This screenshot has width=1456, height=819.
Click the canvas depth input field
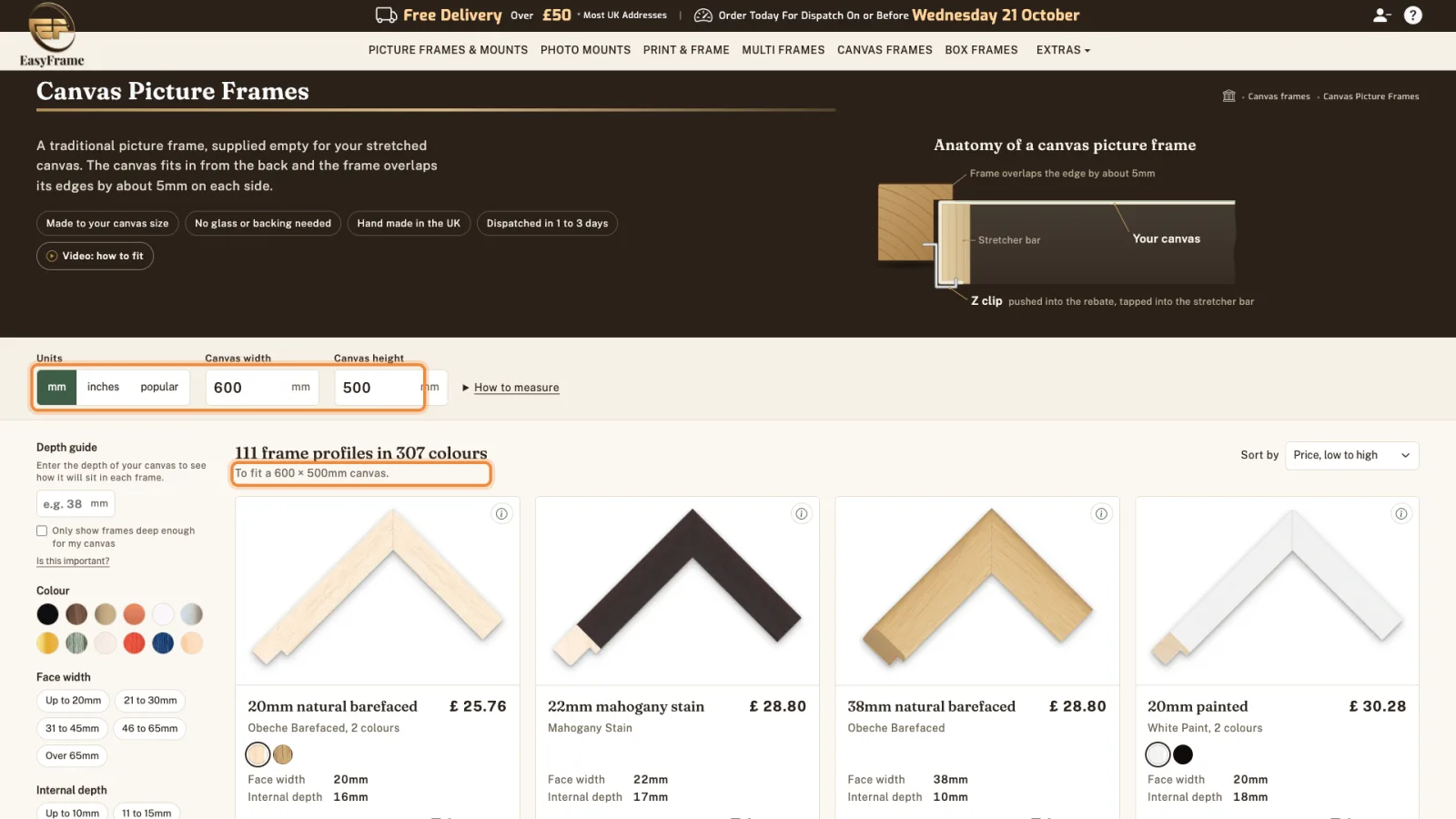(x=76, y=503)
